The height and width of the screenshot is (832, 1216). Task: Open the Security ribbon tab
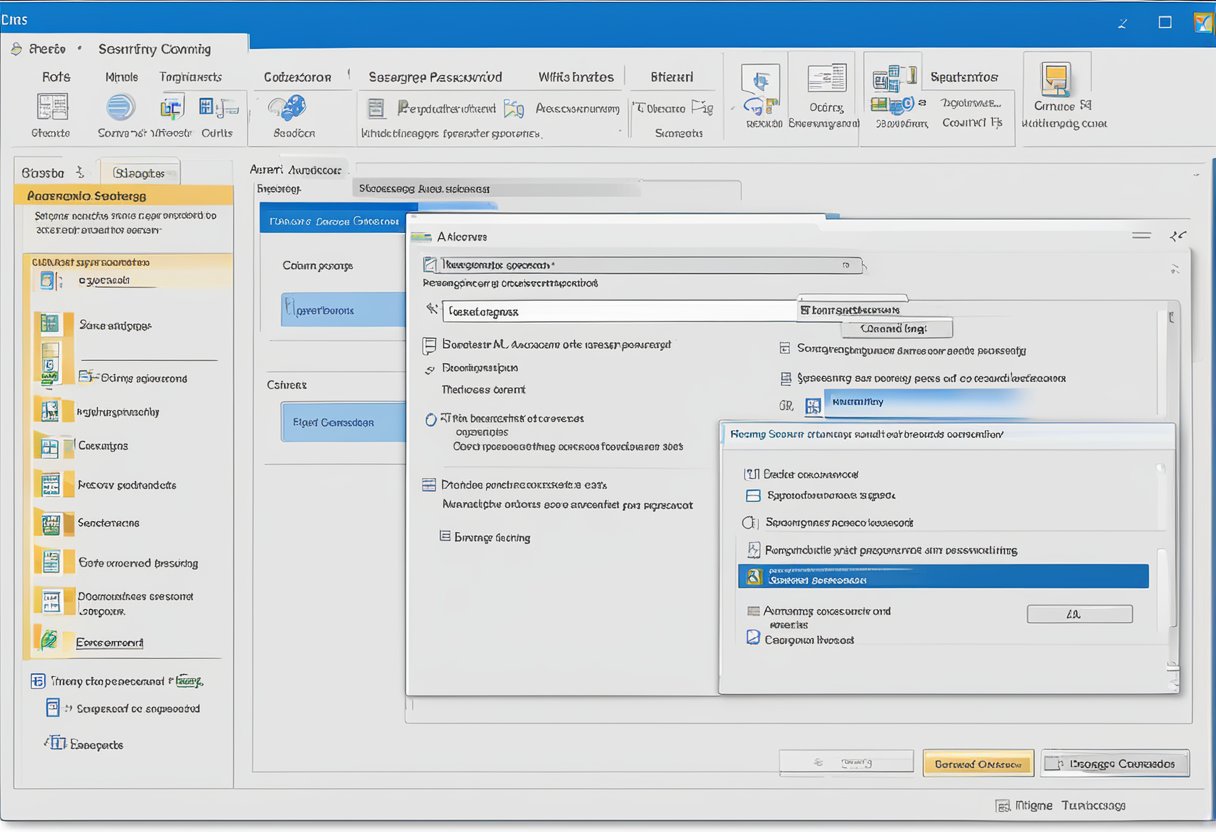coord(155,48)
